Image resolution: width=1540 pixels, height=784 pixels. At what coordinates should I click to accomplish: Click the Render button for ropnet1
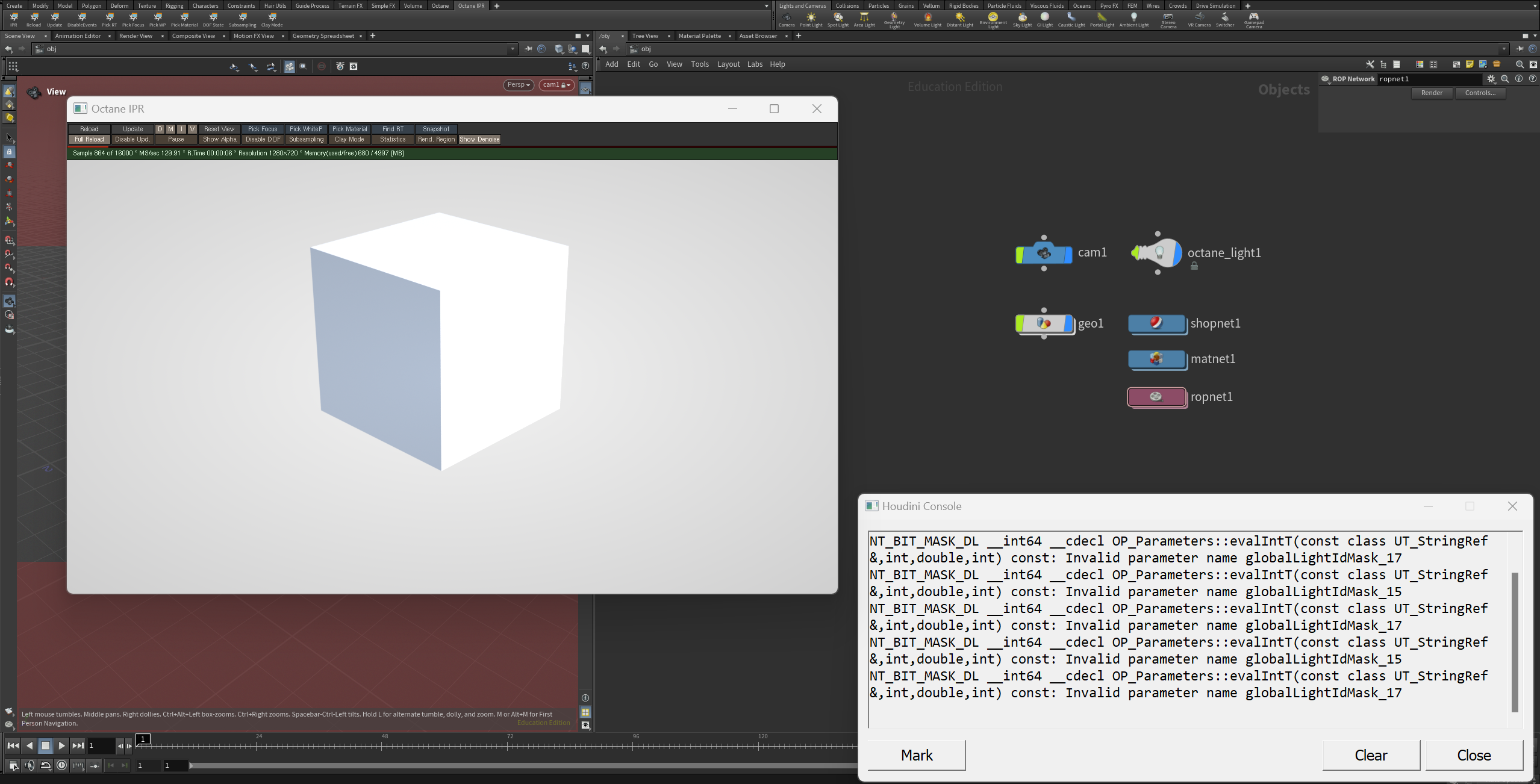coord(1432,93)
